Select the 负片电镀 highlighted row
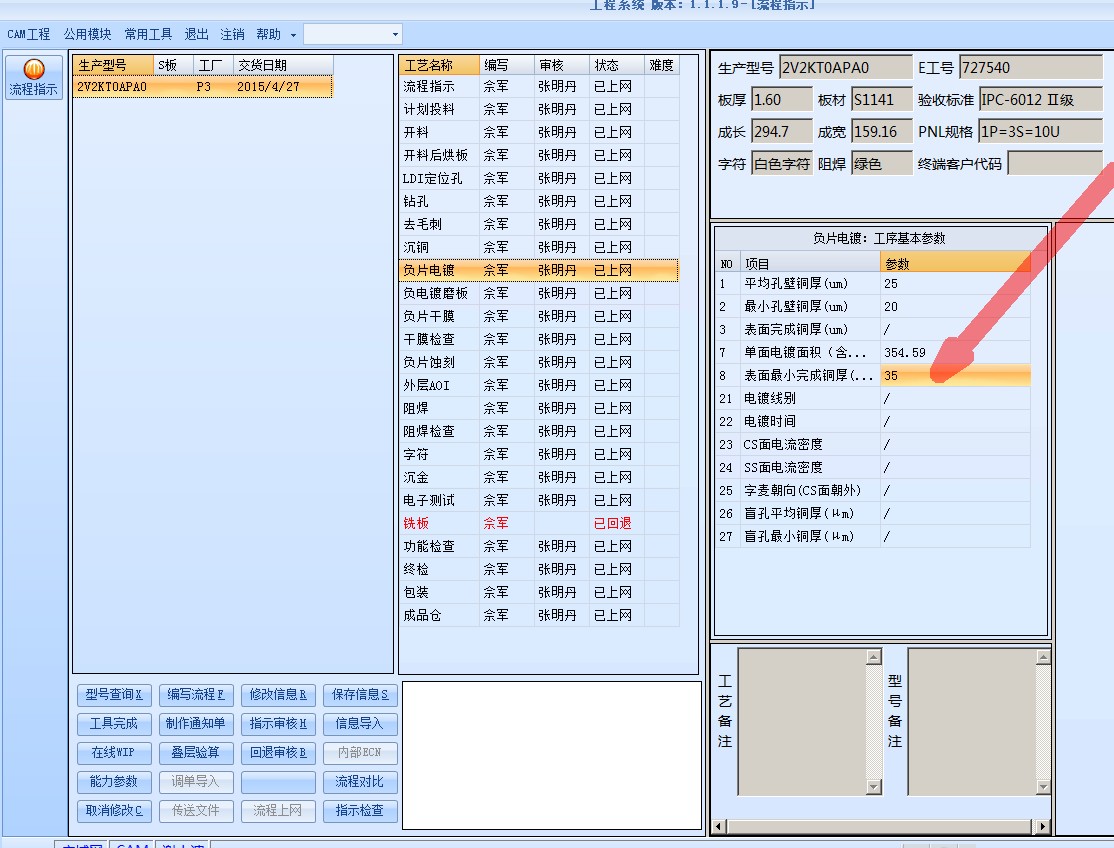1114x848 pixels. [539, 271]
